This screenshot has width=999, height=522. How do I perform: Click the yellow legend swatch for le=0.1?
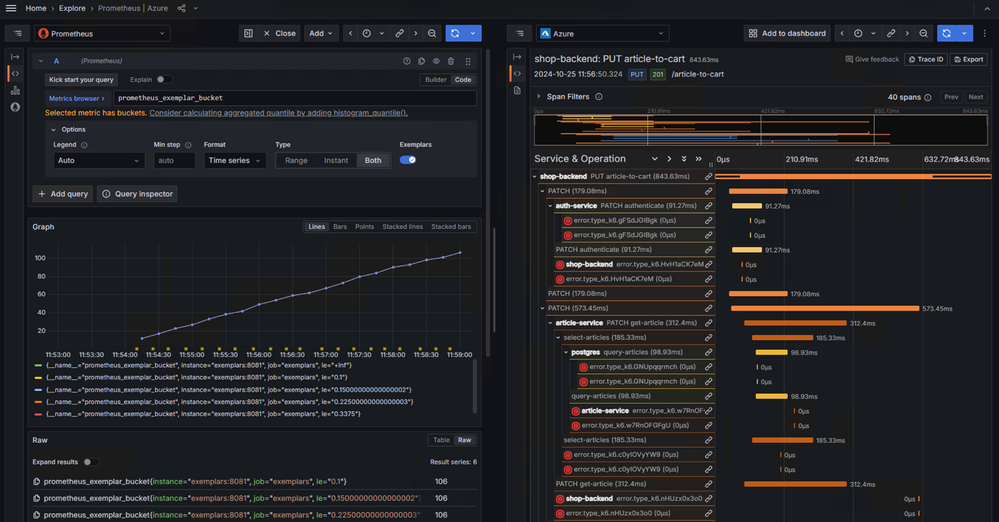[38, 377]
